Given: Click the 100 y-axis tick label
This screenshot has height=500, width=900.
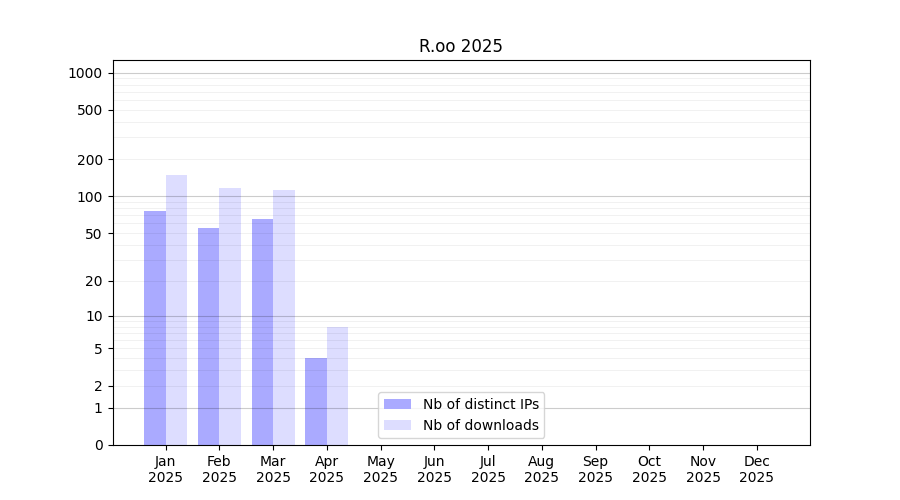Looking at the screenshot, I should 91,197.
